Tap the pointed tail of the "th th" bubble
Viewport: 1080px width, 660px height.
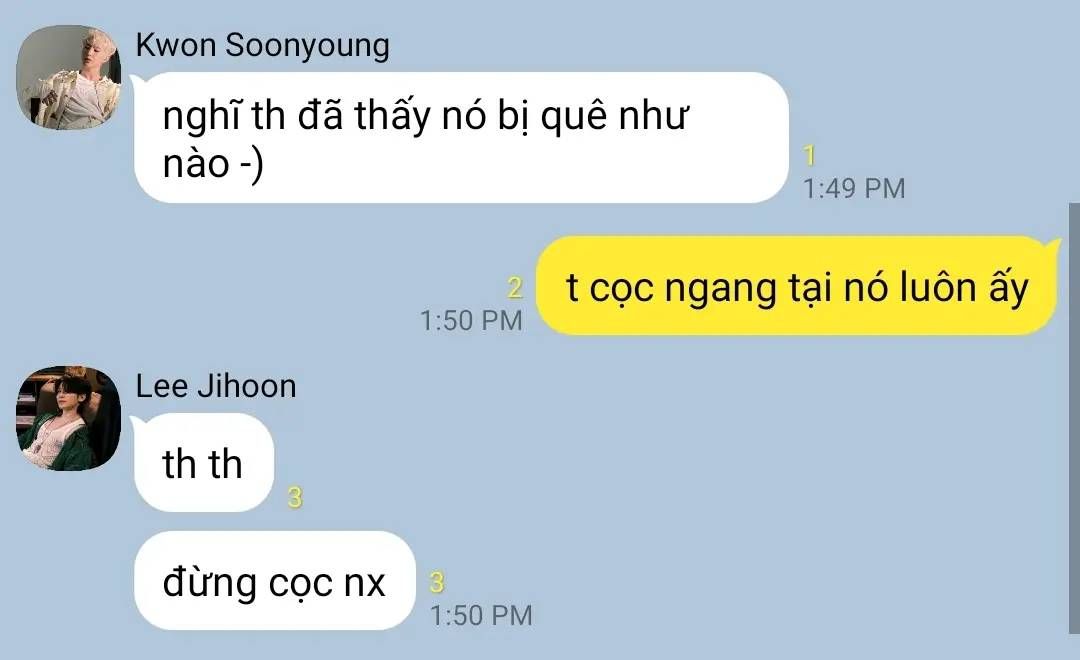point(138,422)
